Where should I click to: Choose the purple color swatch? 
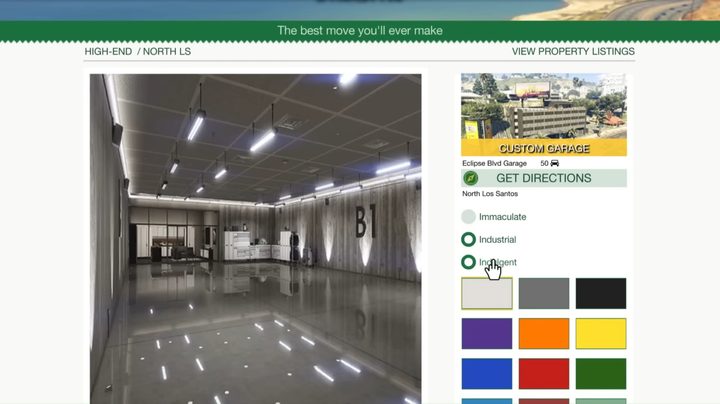[x=487, y=333]
